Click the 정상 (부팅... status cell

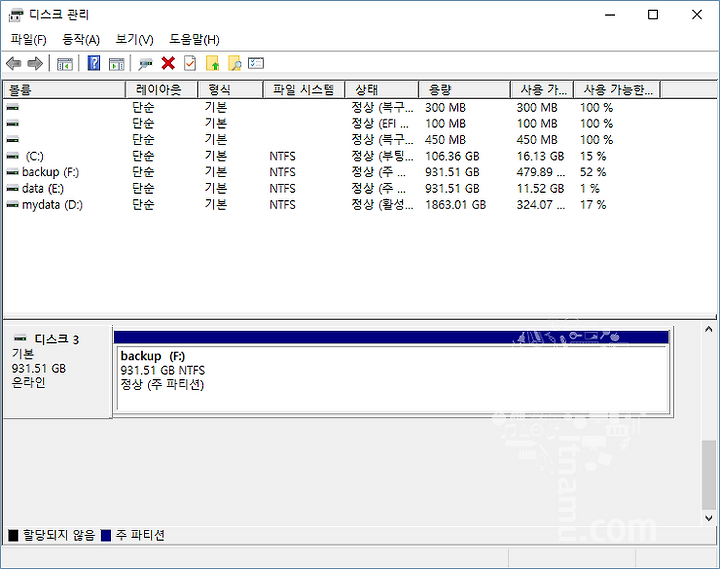pyautogui.click(x=382, y=156)
